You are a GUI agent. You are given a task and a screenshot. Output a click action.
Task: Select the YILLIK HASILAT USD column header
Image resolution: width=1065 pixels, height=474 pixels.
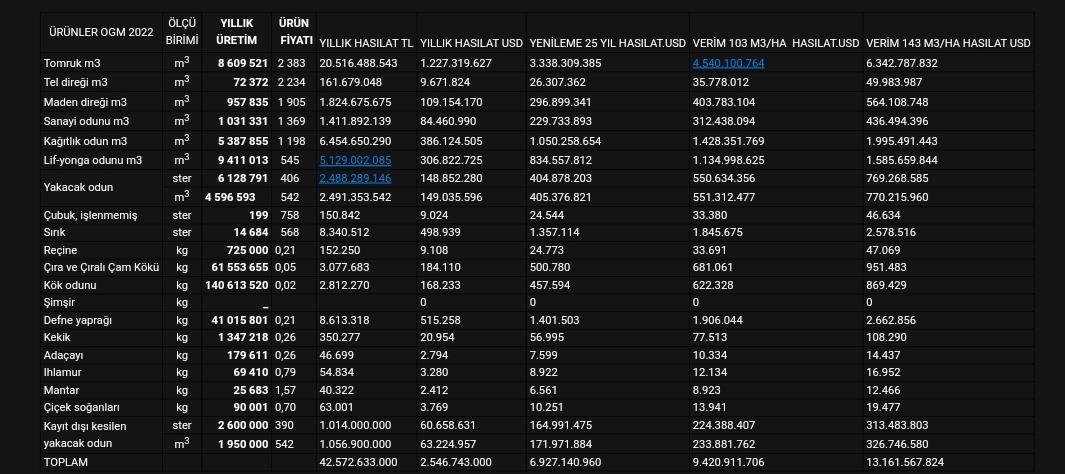click(471, 43)
